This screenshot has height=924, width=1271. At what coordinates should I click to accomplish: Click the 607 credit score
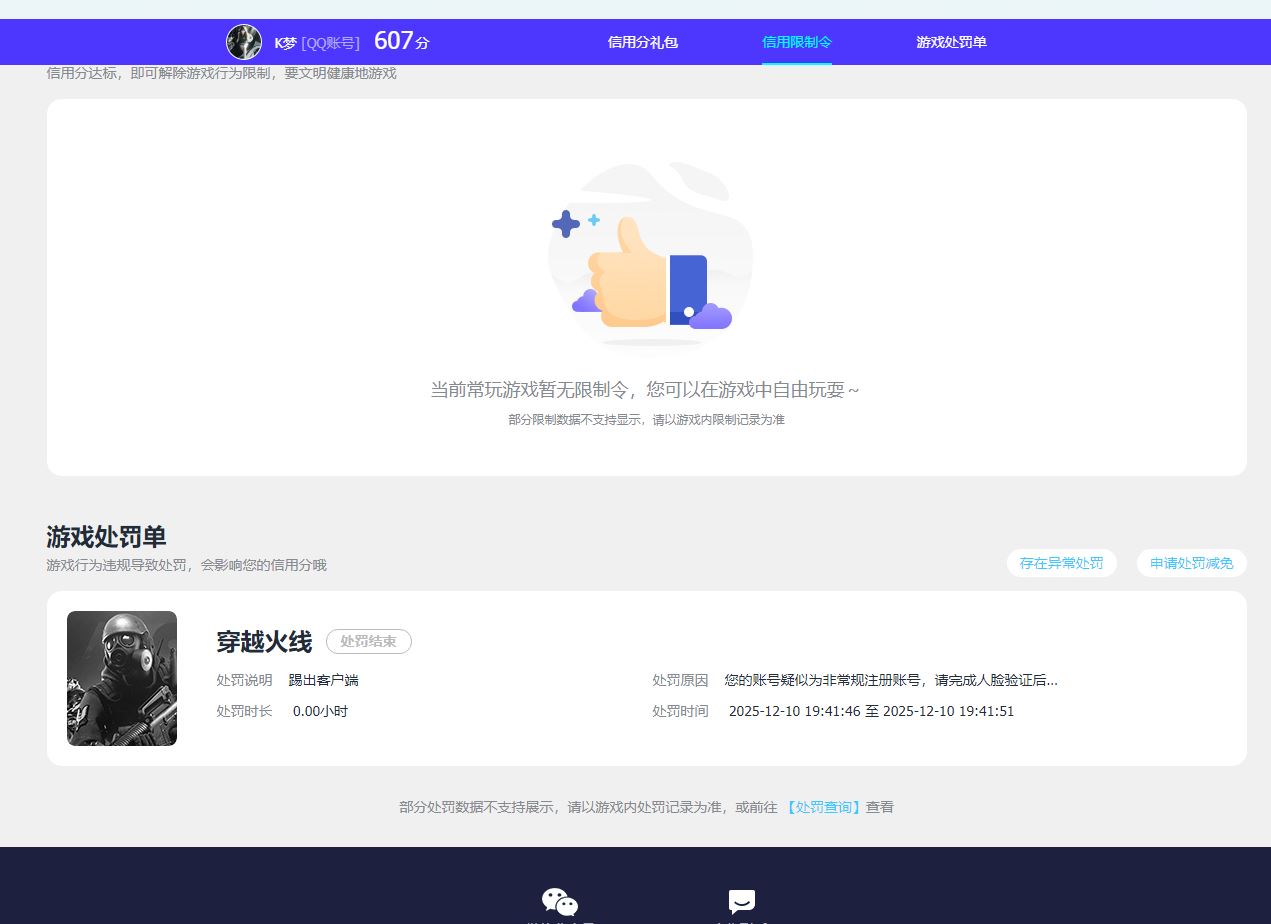393,41
